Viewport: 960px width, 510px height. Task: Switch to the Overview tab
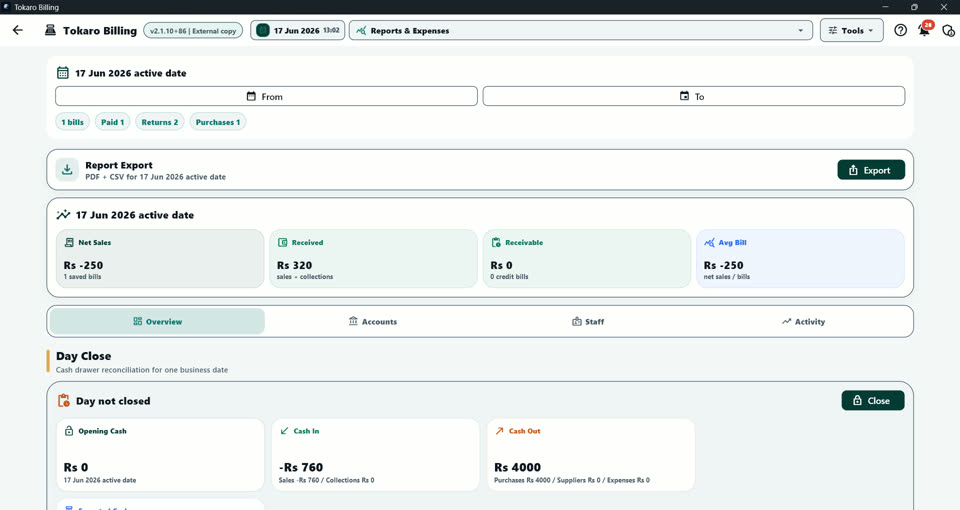point(157,321)
